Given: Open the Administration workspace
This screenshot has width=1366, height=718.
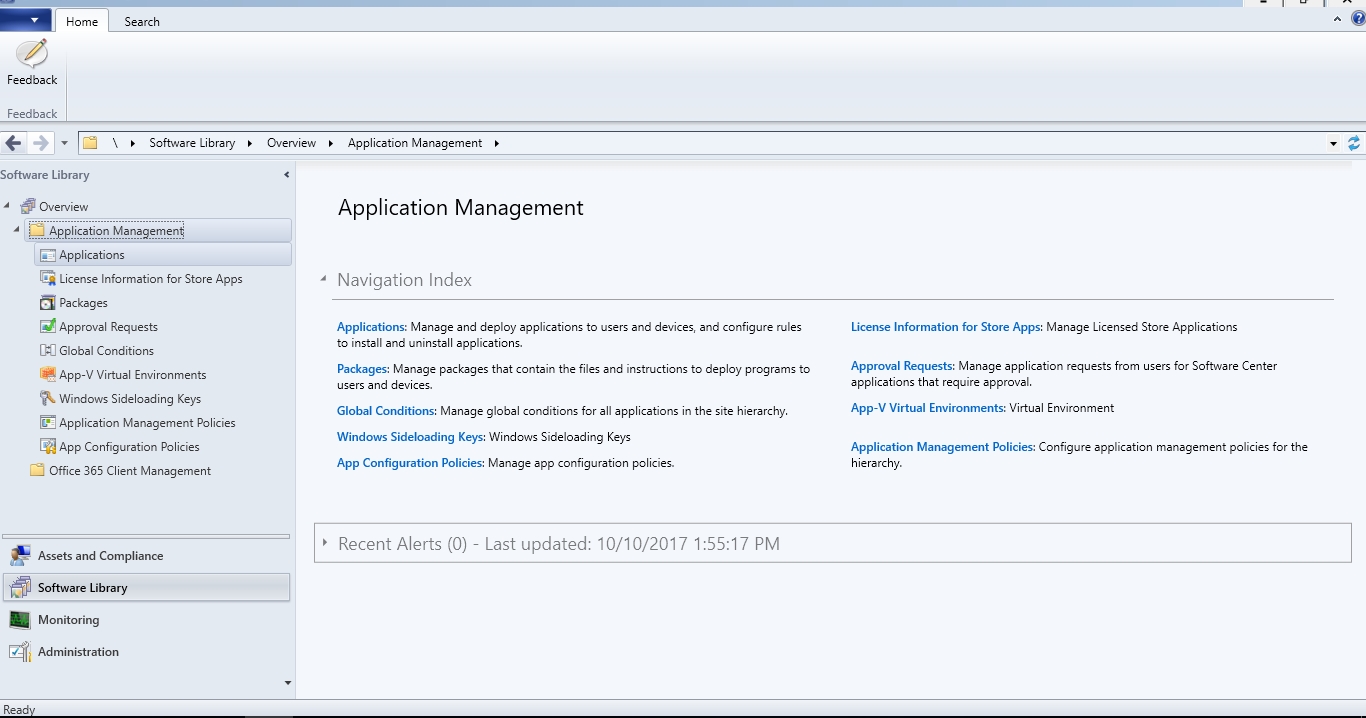Looking at the screenshot, I should [78, 652].
